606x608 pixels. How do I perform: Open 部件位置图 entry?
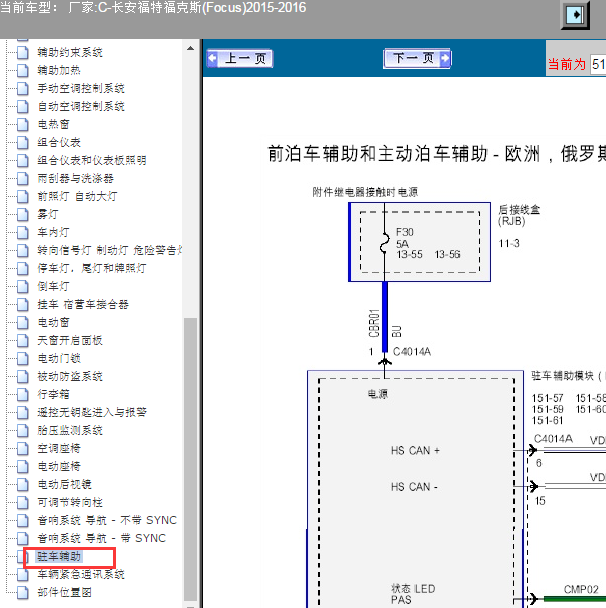click(64, 592)
